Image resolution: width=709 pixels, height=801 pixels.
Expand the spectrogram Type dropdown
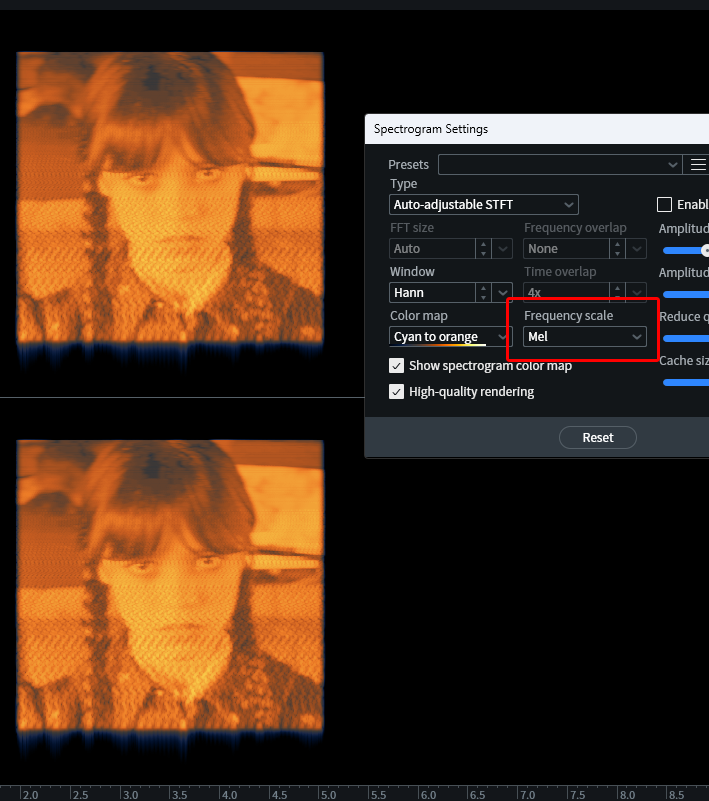coord(484,205)
